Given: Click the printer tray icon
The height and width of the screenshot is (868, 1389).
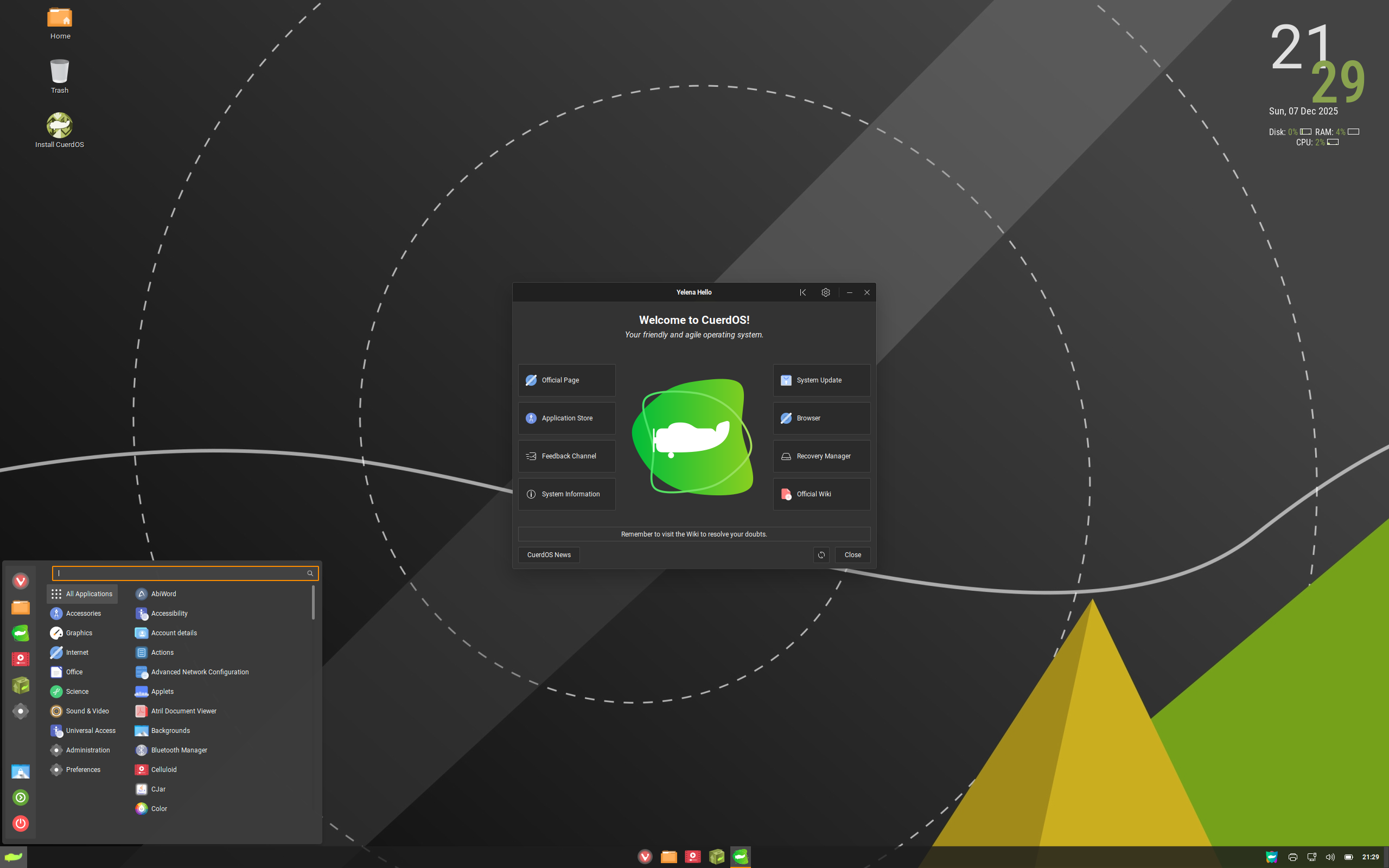Looking at the screenshot, I should 1292,857.
